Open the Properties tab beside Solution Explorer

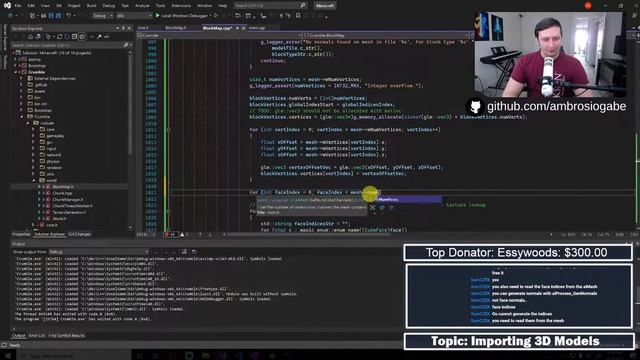pos(21,234)
